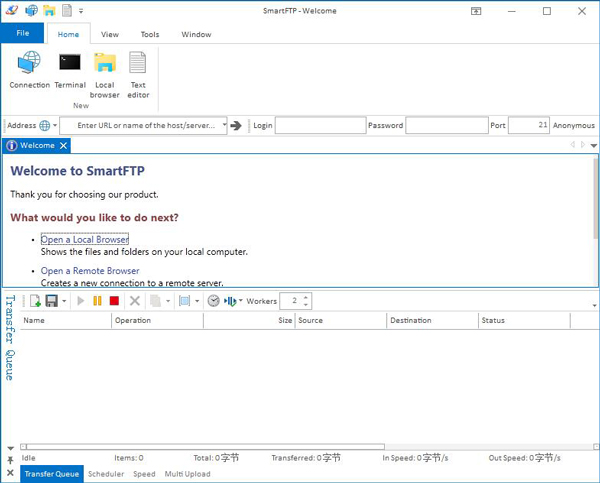The image size is (600, 483).
Task: Expand quick access toolbar customize arrow
Action: click(81, 11)
